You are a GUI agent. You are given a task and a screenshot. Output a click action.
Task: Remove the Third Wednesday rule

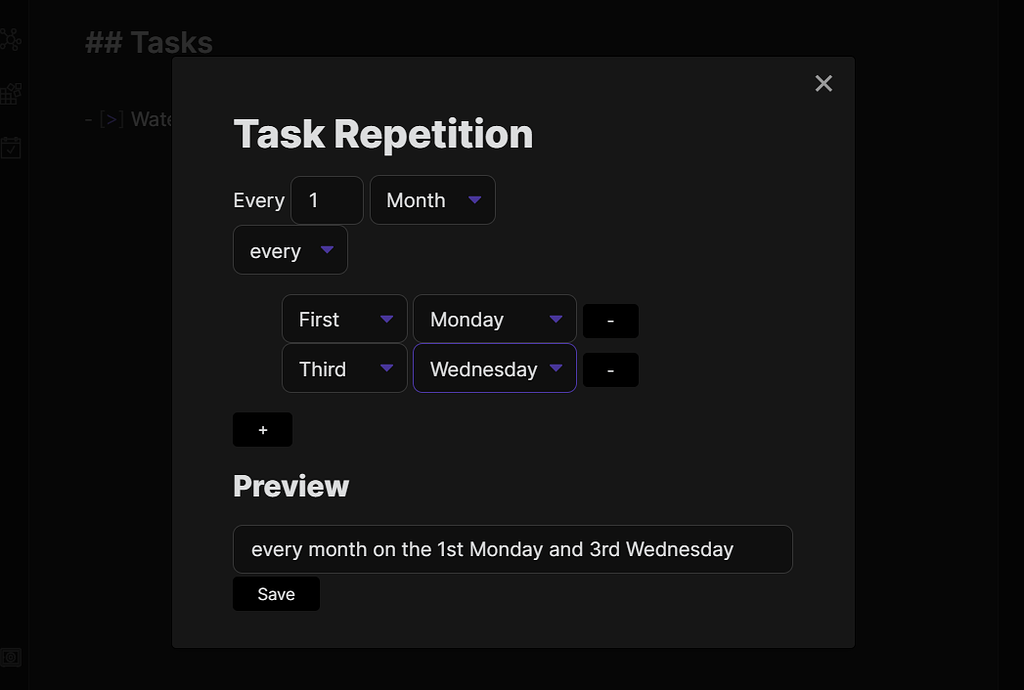point(610,369)
